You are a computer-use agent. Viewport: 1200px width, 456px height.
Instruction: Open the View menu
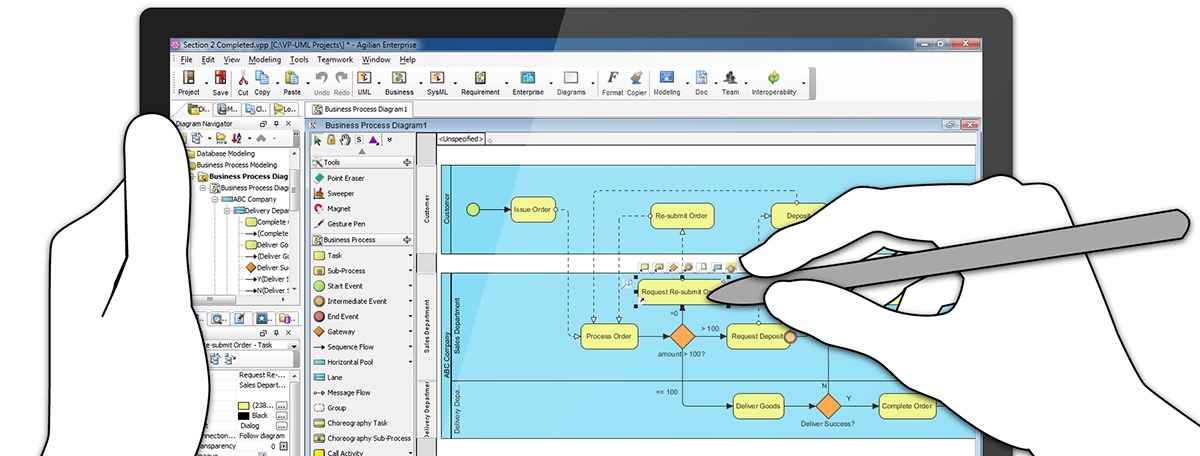click(x=232, y=60)
